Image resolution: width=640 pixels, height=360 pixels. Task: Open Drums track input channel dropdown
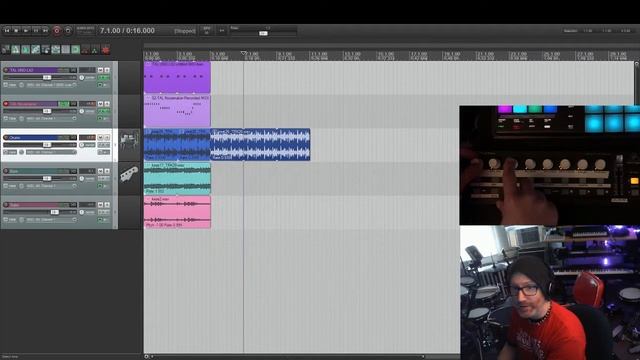(51, 152)
